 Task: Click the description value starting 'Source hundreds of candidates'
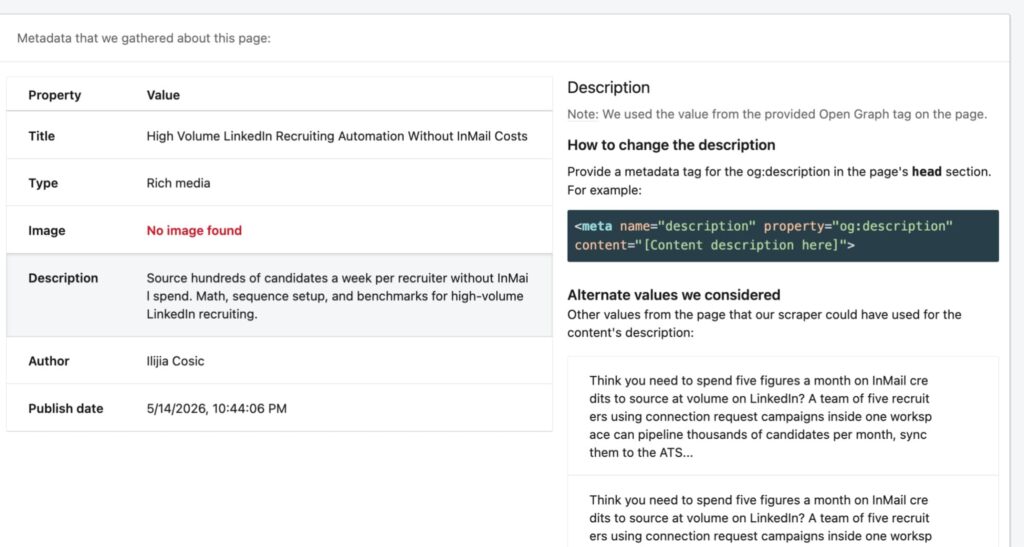(337, 296)
